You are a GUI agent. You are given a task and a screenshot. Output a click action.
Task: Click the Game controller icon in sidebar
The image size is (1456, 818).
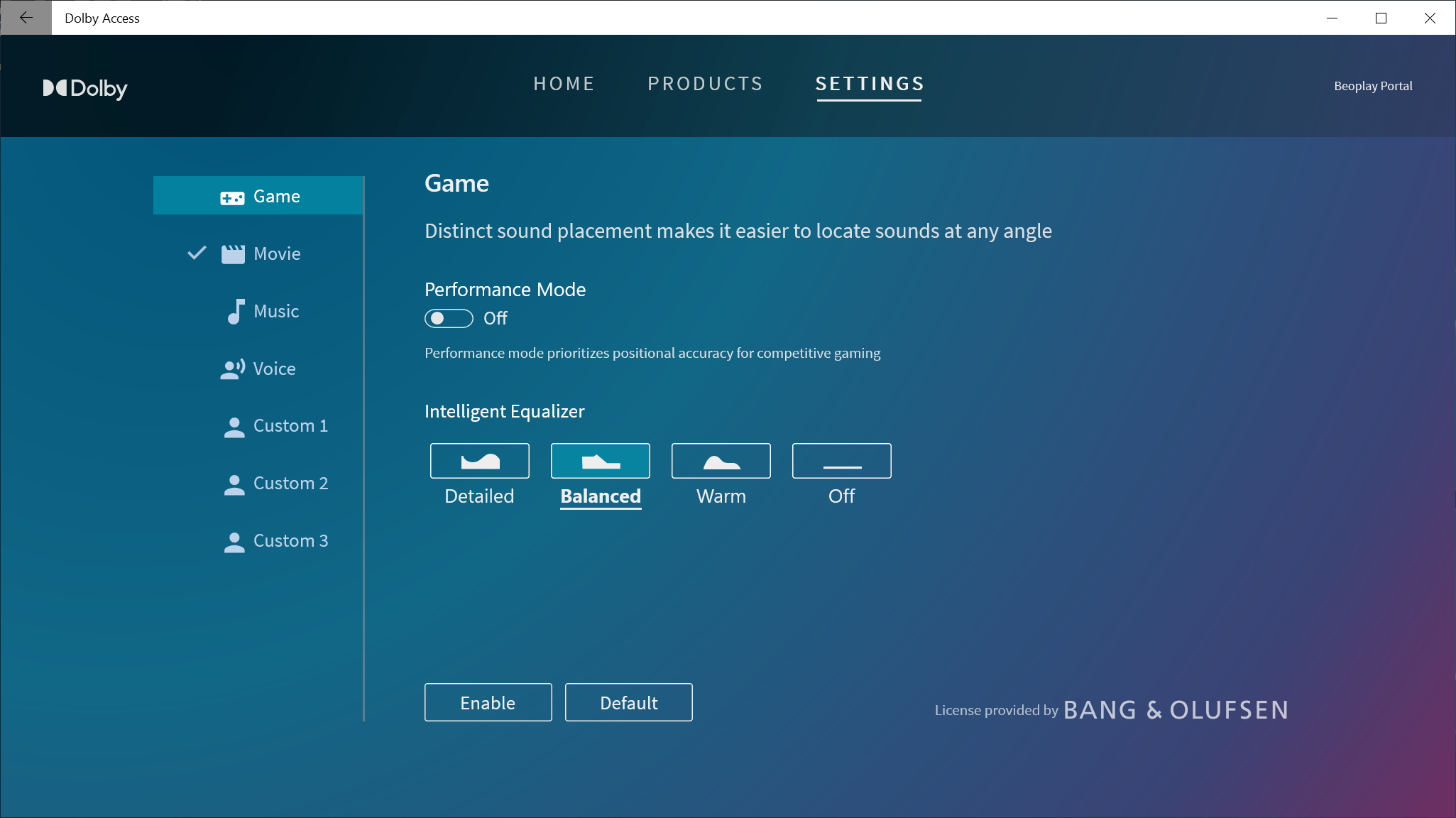coord(232,197)
